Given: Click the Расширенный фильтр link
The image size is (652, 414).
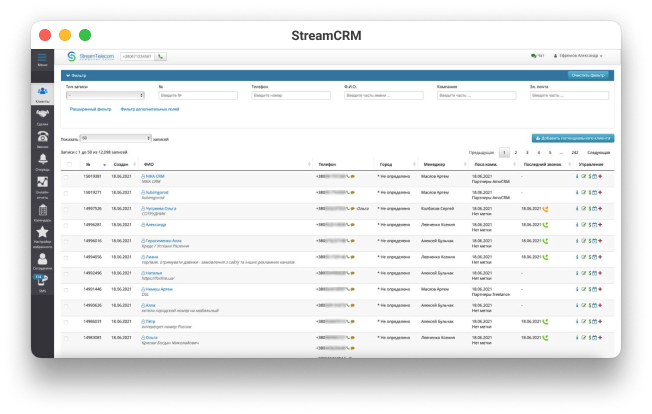Looking at the screenshot, I should point(90,108).
